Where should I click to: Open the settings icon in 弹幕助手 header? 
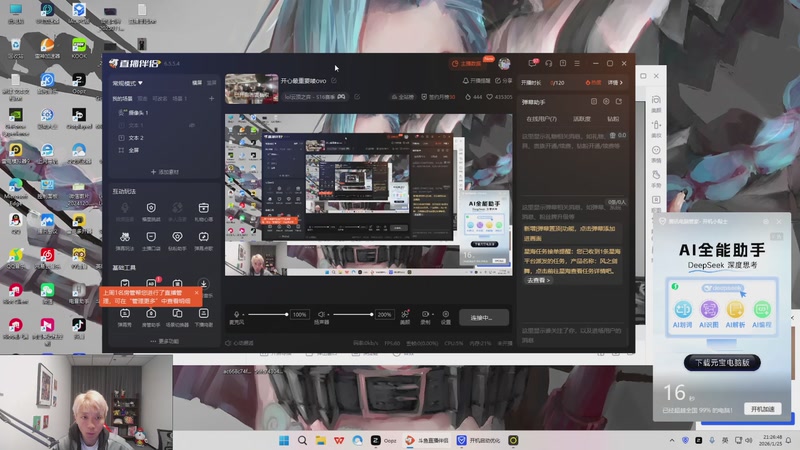click(606, 102)
